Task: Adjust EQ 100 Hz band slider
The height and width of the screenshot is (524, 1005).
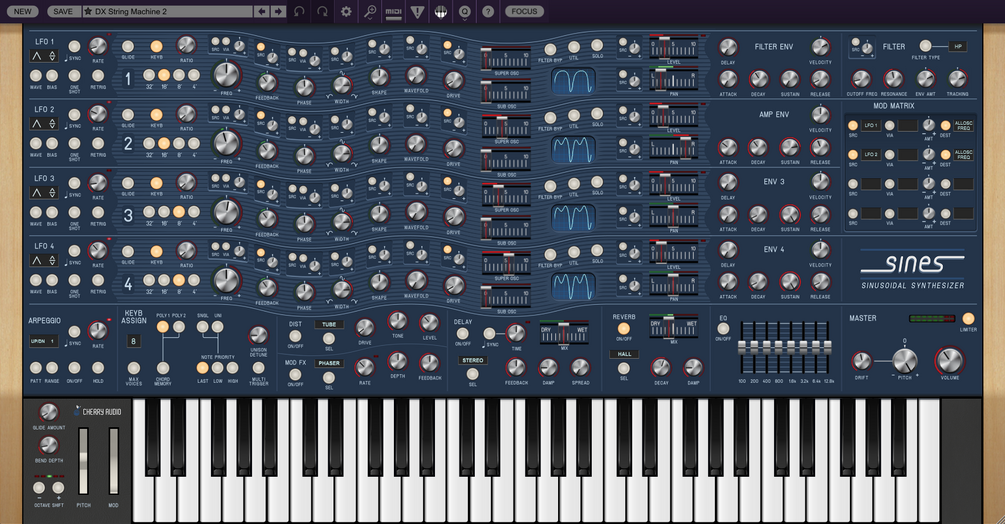Action: tap(742, 349)
